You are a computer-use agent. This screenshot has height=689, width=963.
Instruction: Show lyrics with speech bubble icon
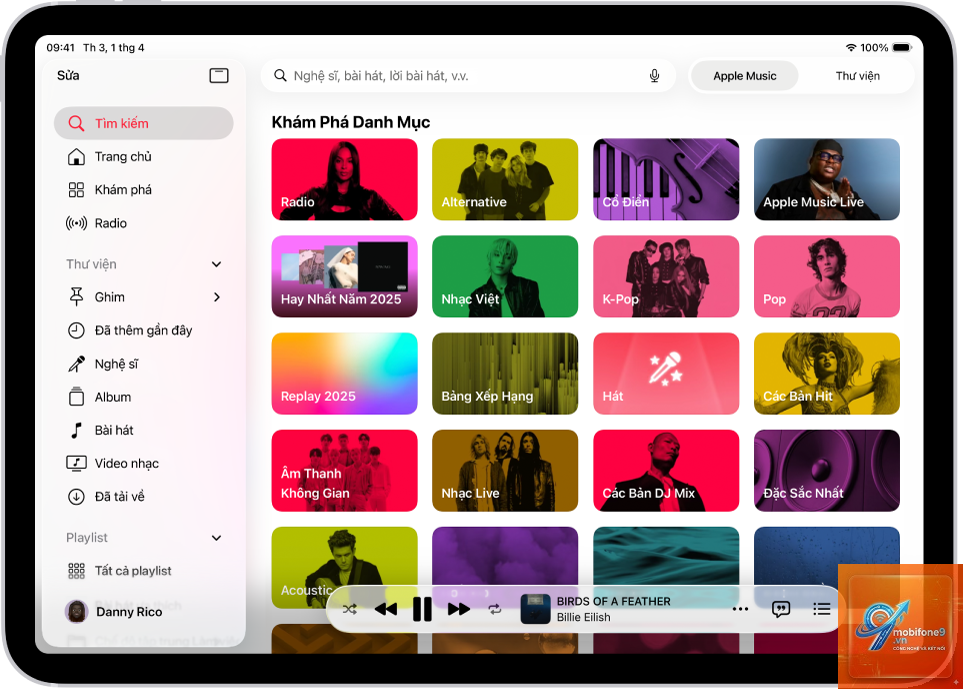click(x=781, y=609)
